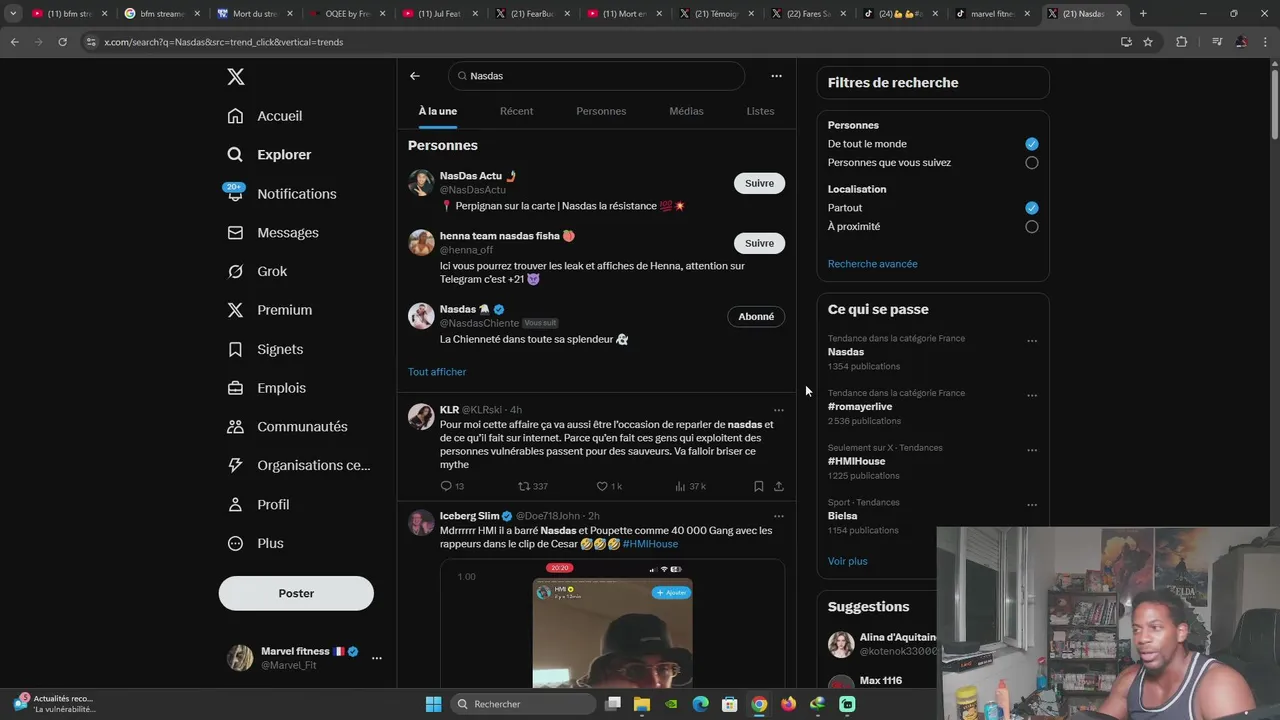Click the Poster button

(296, 593)
